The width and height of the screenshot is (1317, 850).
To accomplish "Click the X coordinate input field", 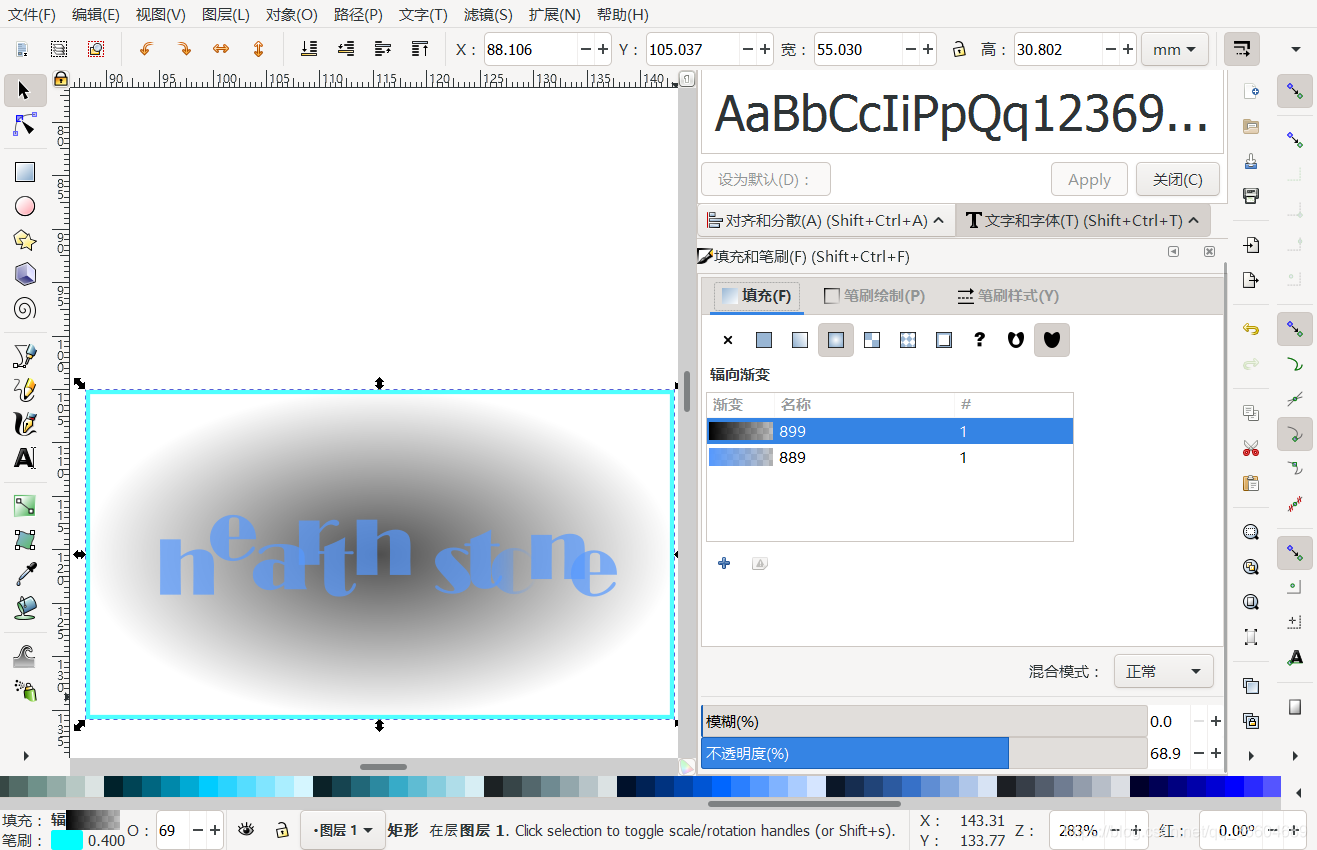I will pos(531,49).
